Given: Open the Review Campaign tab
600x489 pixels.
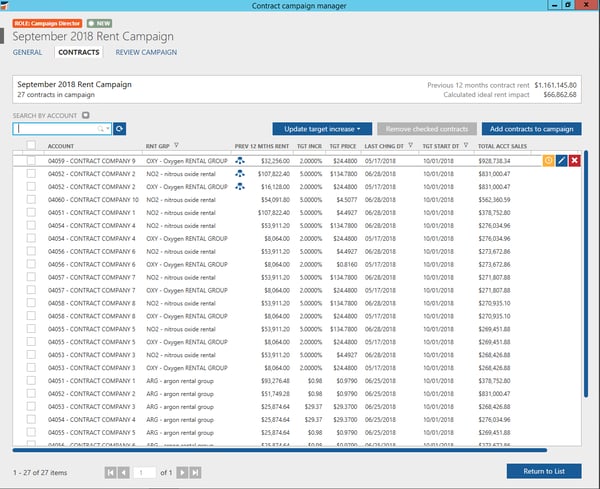Looking at the screenshot, I should (x=146, y=52).
